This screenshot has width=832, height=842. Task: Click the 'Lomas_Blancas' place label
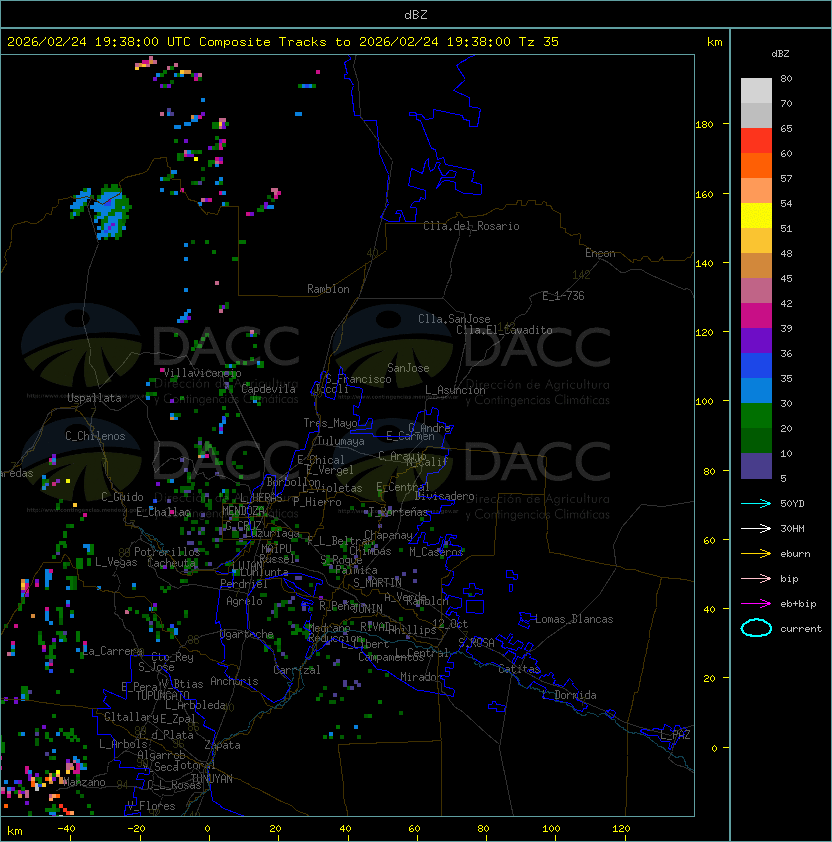[574, 619]
